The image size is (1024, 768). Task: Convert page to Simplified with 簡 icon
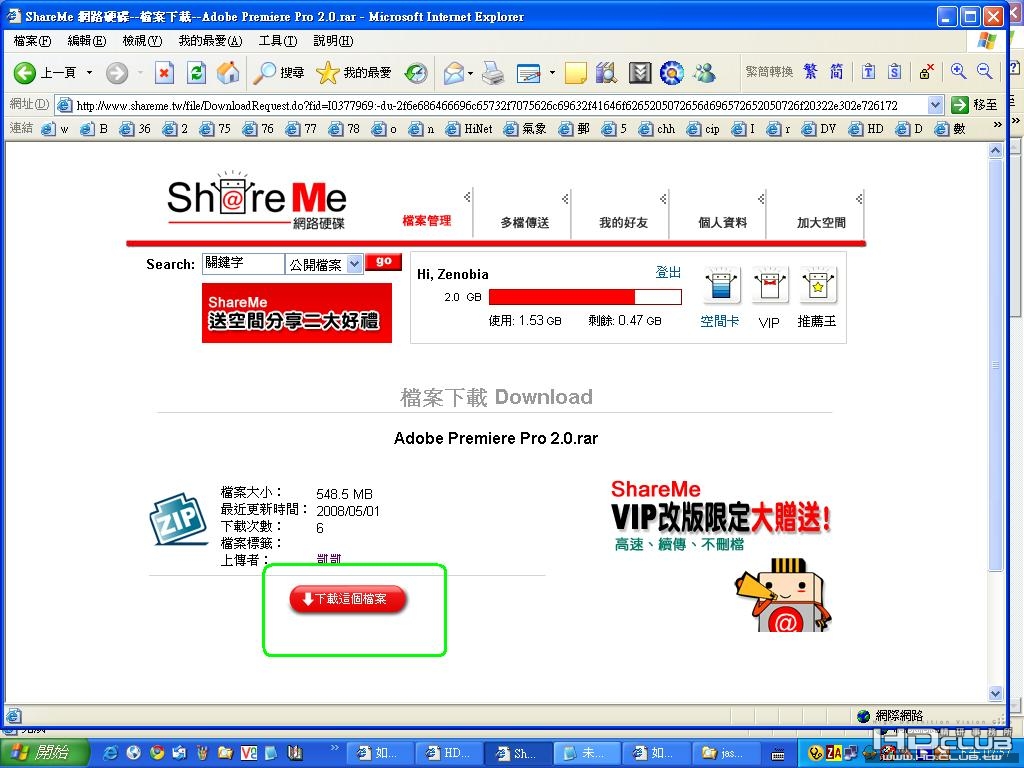click(x=837, y=71)
